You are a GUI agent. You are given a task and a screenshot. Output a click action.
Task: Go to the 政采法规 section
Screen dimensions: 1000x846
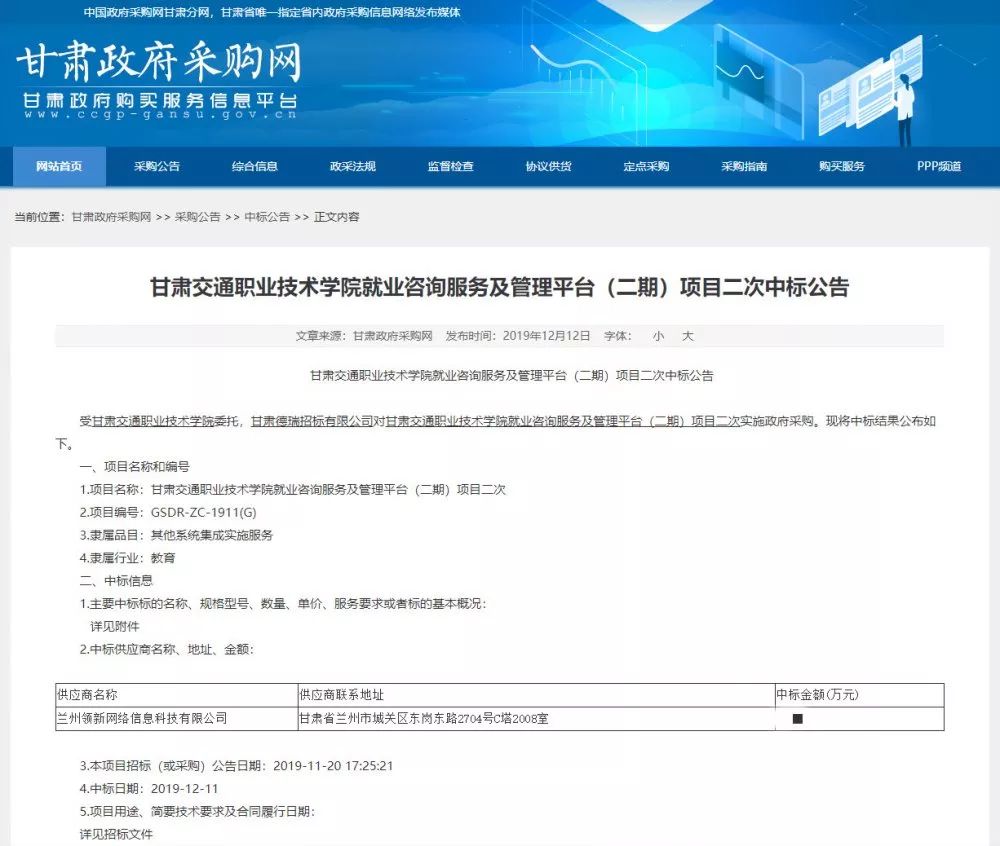pyautogui.click(x=353, y=167)
